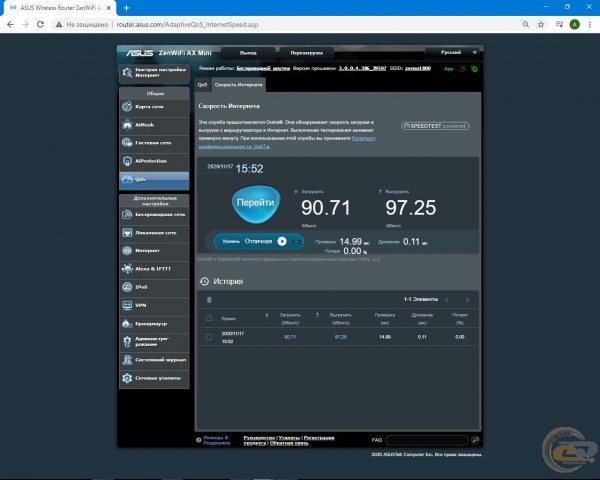Switch to the QoS tab
Screen dimensions: 600x480
tap(202, 85)
